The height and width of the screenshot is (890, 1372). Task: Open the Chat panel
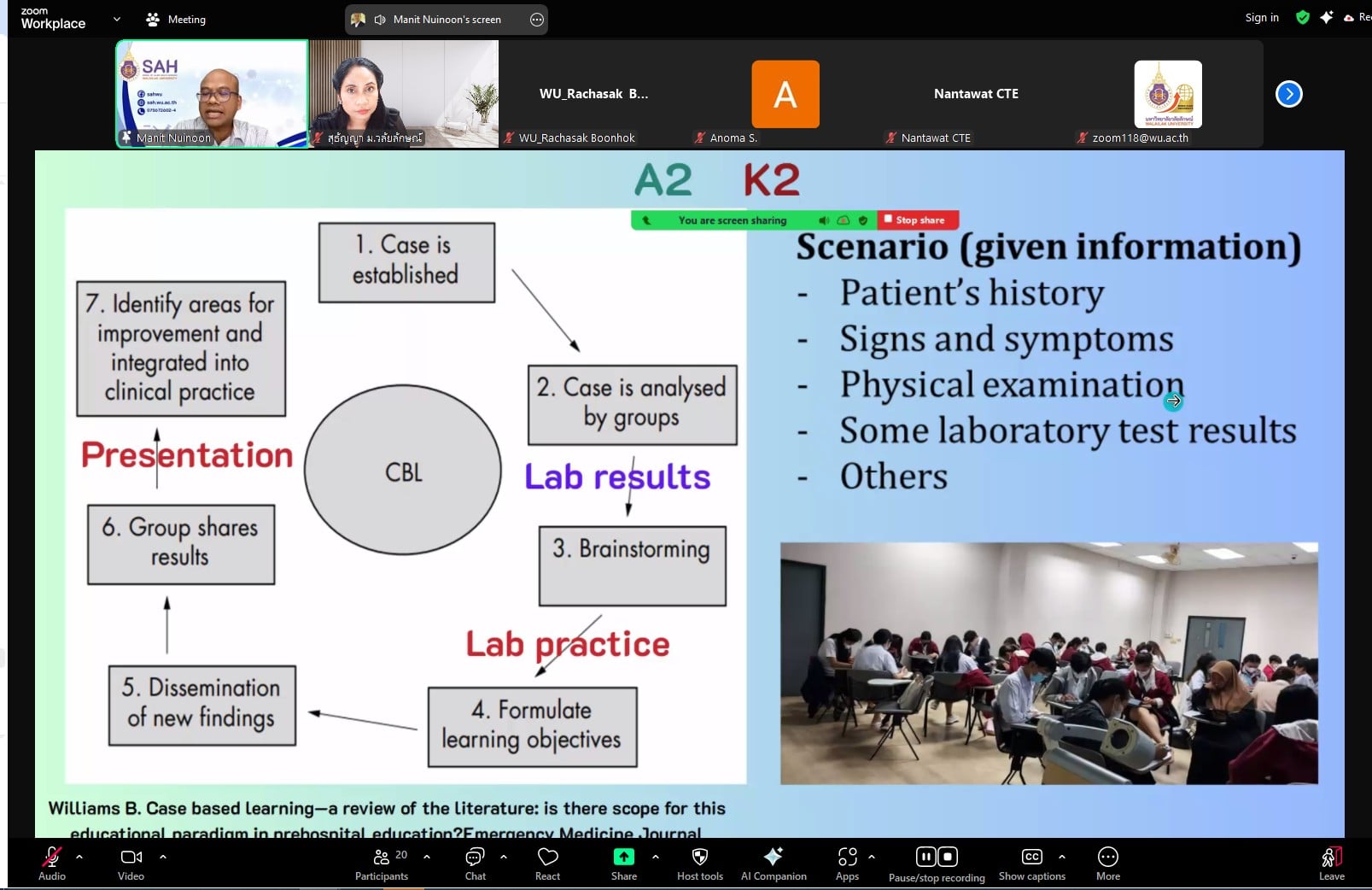(475, 858)
